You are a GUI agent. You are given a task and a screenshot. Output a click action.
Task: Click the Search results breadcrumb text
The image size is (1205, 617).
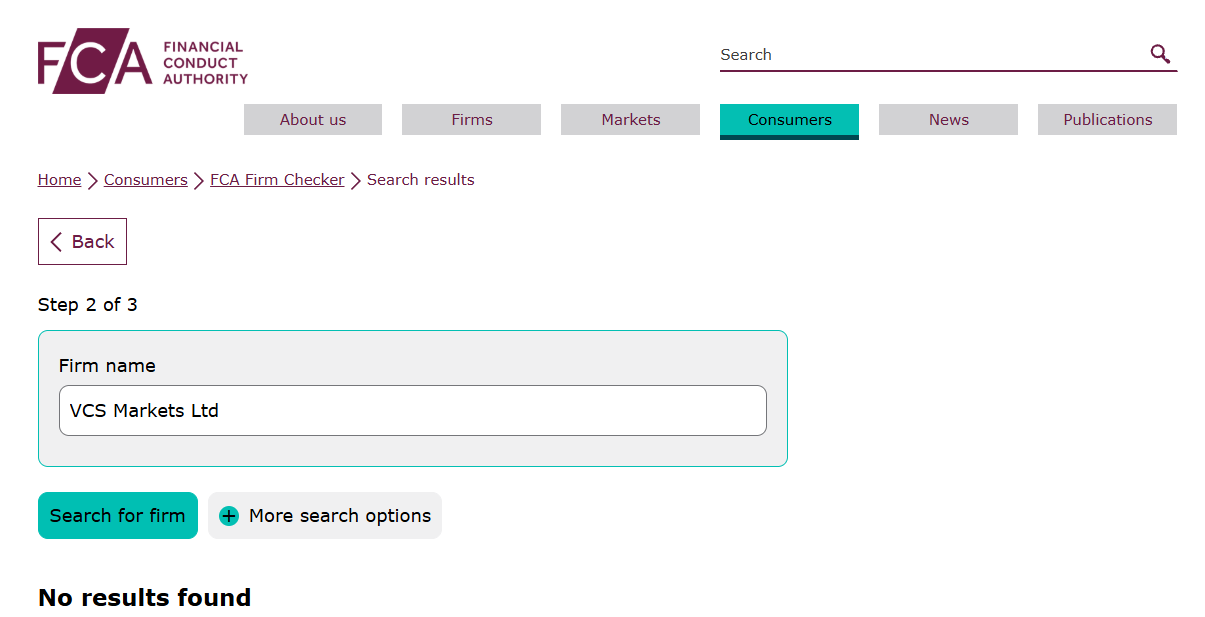click(421, 180)
